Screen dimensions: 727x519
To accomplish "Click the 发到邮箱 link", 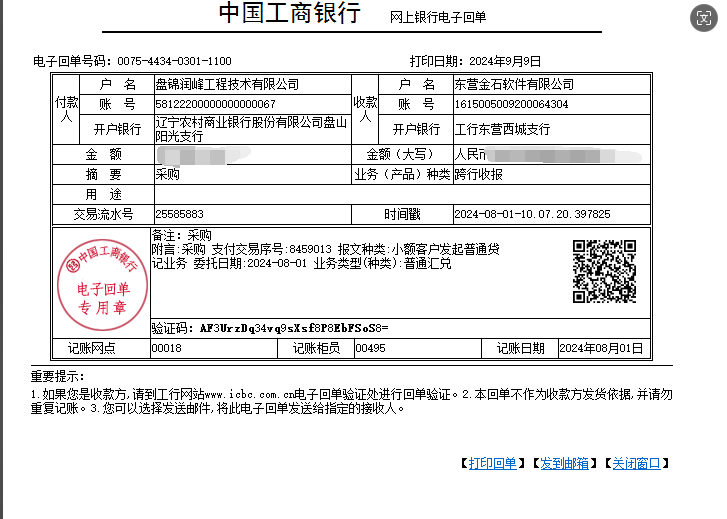I will (x=564, y=463).
